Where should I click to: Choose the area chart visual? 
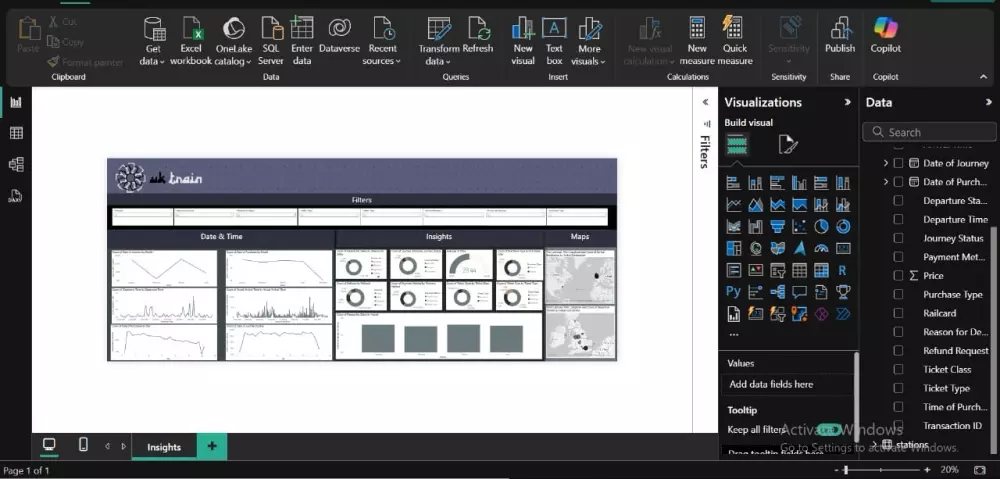[755, 205]
